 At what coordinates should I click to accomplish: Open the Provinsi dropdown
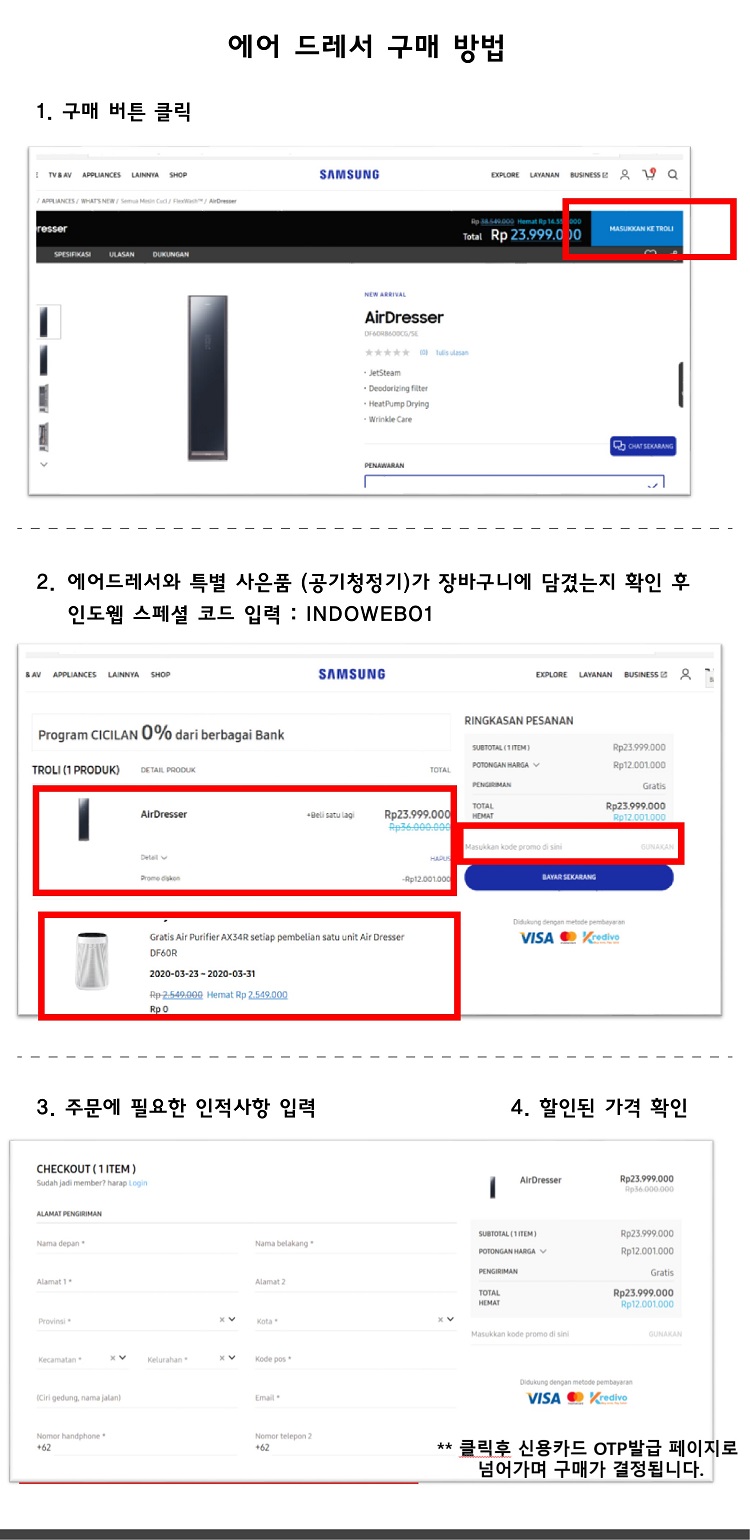(136, 1320)
